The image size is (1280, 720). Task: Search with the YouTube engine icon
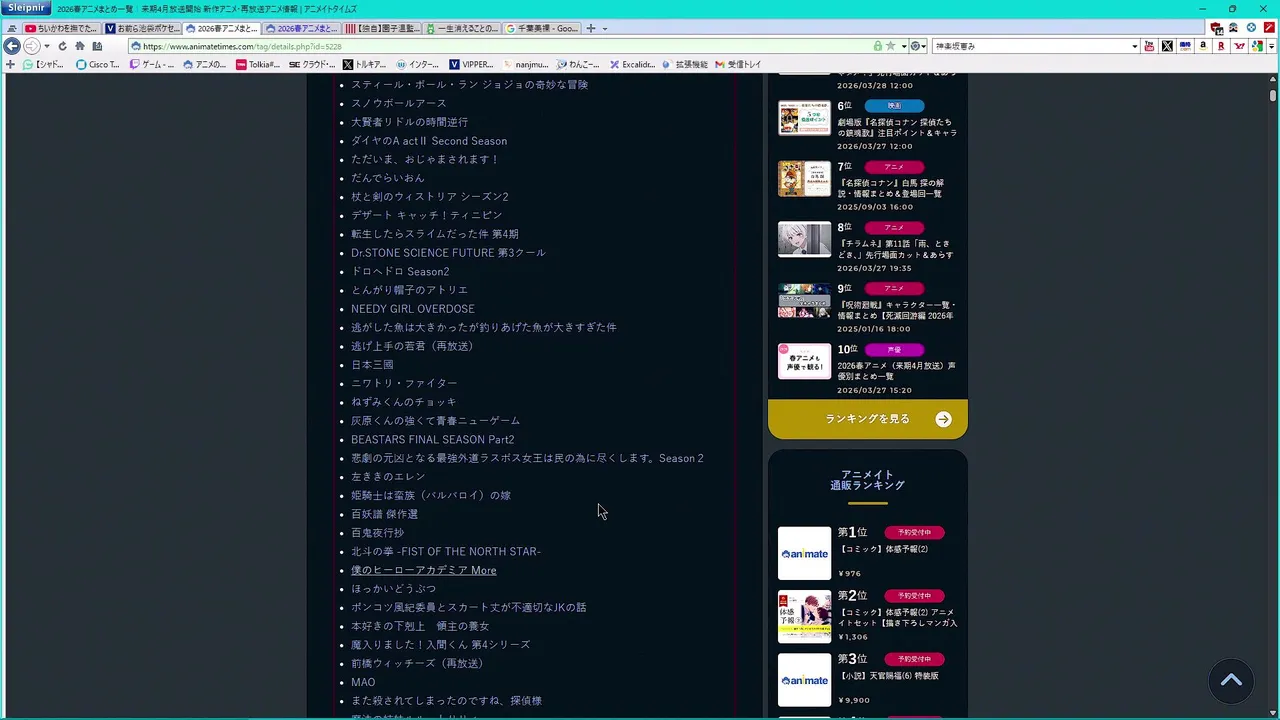pos(1149,46)
